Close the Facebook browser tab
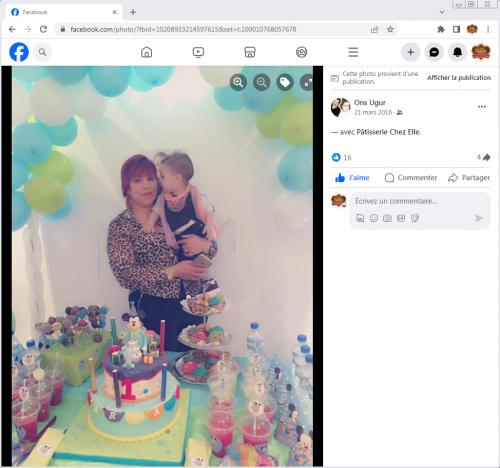The width and height of the screenshot is (500, 468). click(114, 12)
